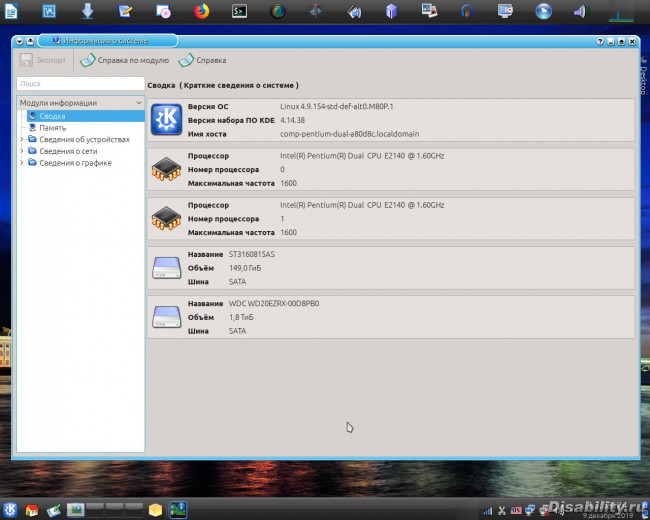This screenshot has height=520, width=650.
Task: Click the KDE logo icon beside Версия ОС
Action: click(x=164, y=120)
